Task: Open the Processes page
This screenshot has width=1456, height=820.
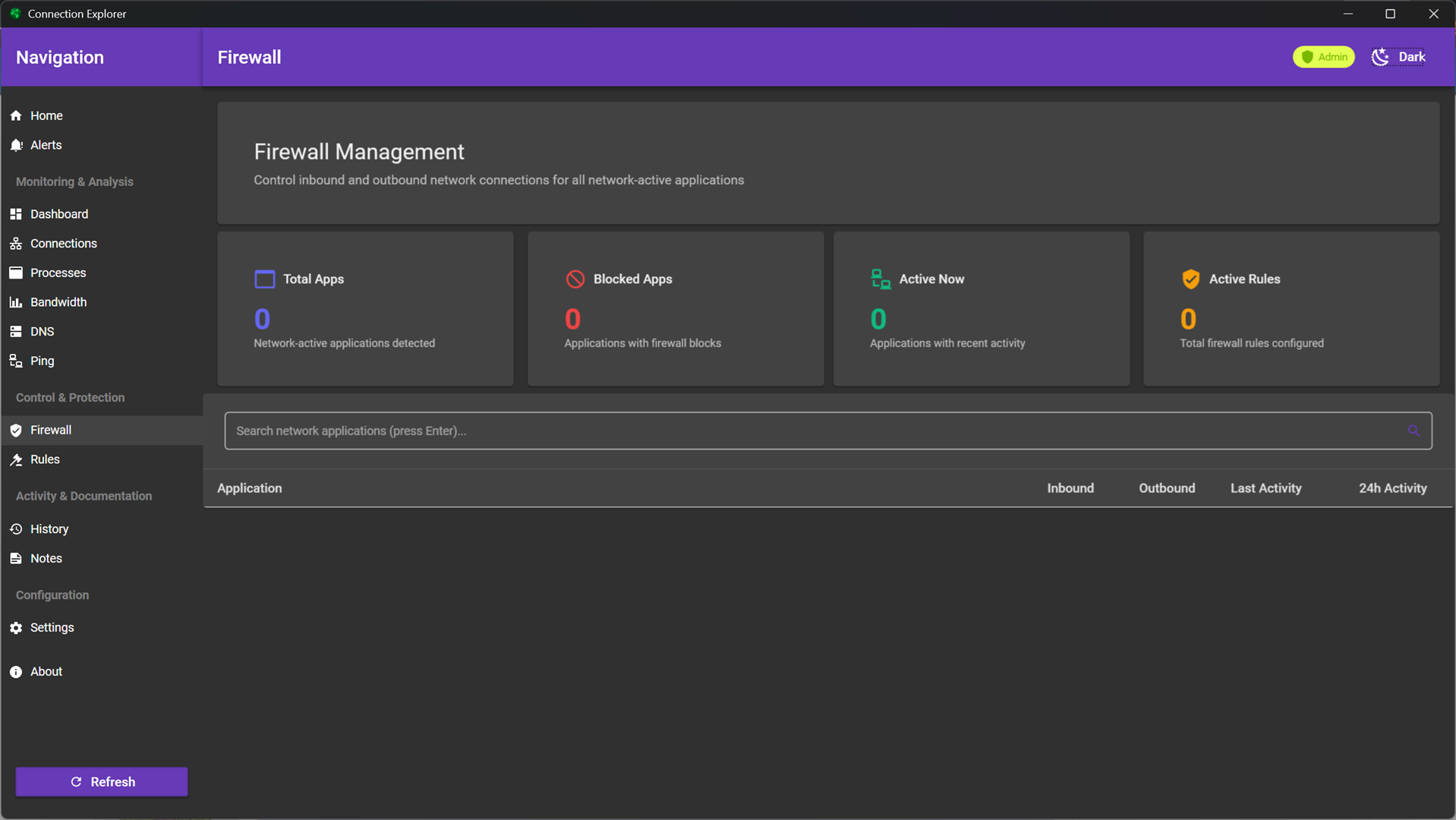Action: click(58, 273)
